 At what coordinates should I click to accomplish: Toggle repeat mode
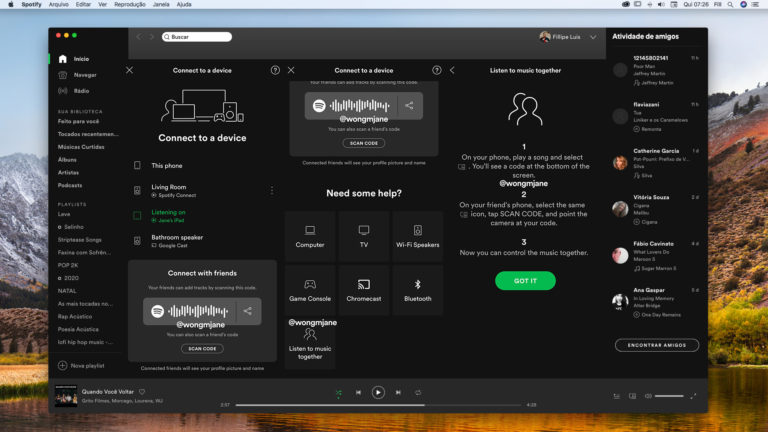pyautogui.click(x=418, y=392)
